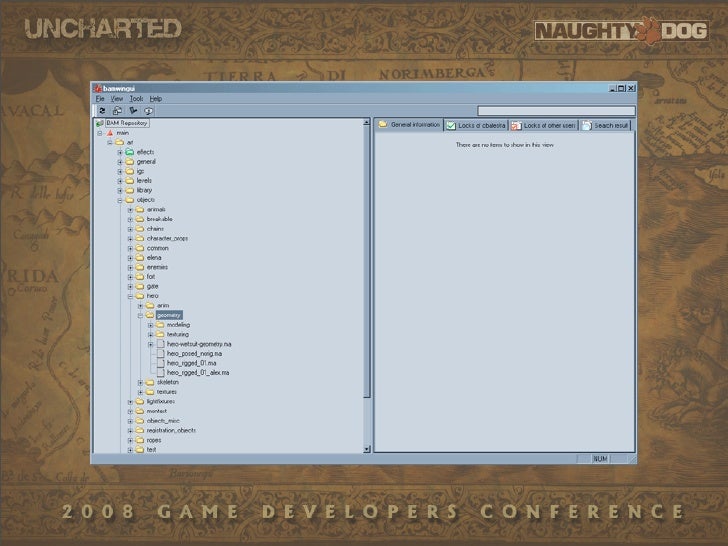728x546 pixels.
Task: Click the tree scrollbar up arrow
Action: 366,122
